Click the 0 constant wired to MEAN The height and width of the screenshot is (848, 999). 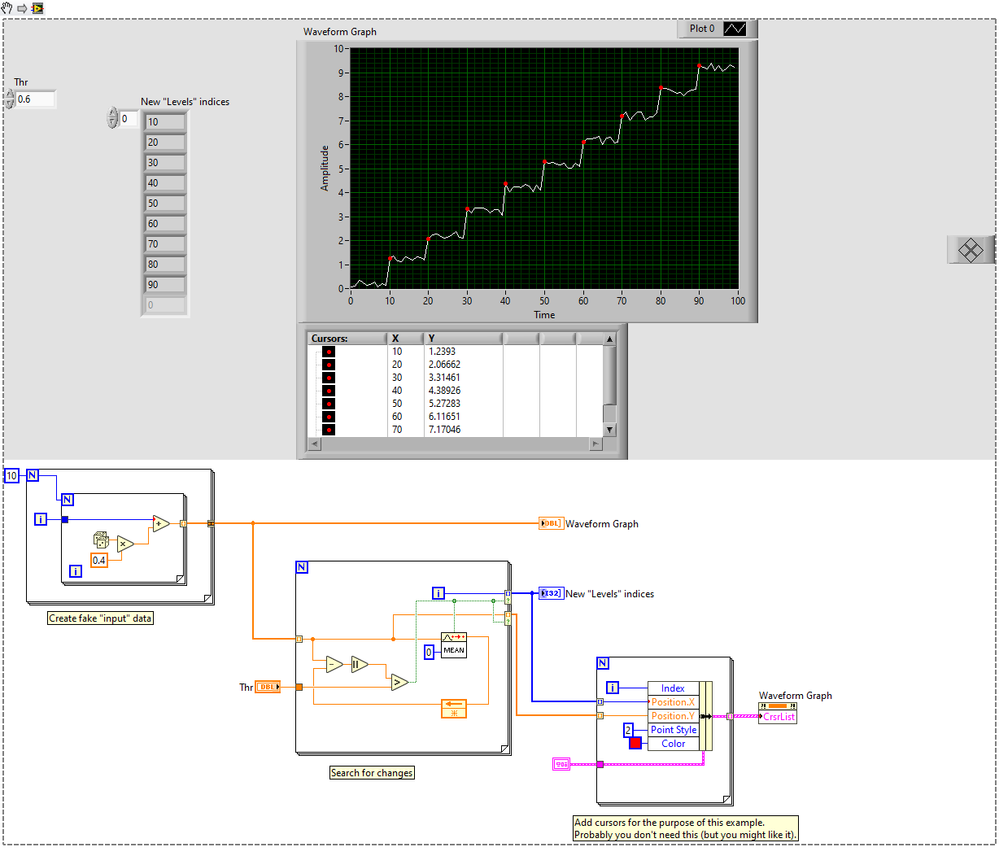[x=429, y=652]
